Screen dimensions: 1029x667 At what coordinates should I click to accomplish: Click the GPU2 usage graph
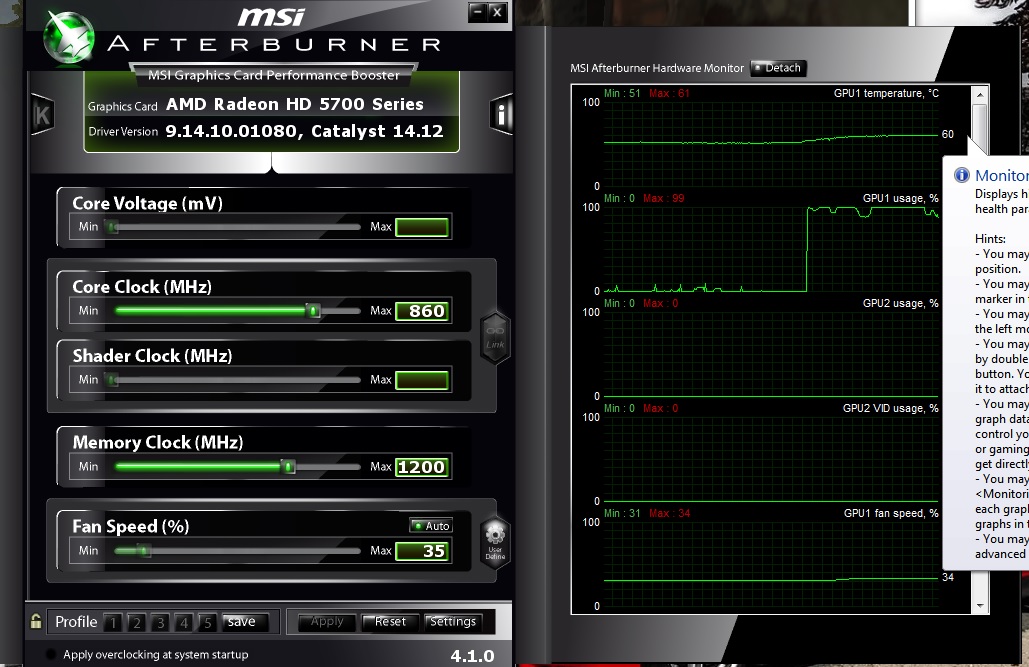[x=771, y=354]
